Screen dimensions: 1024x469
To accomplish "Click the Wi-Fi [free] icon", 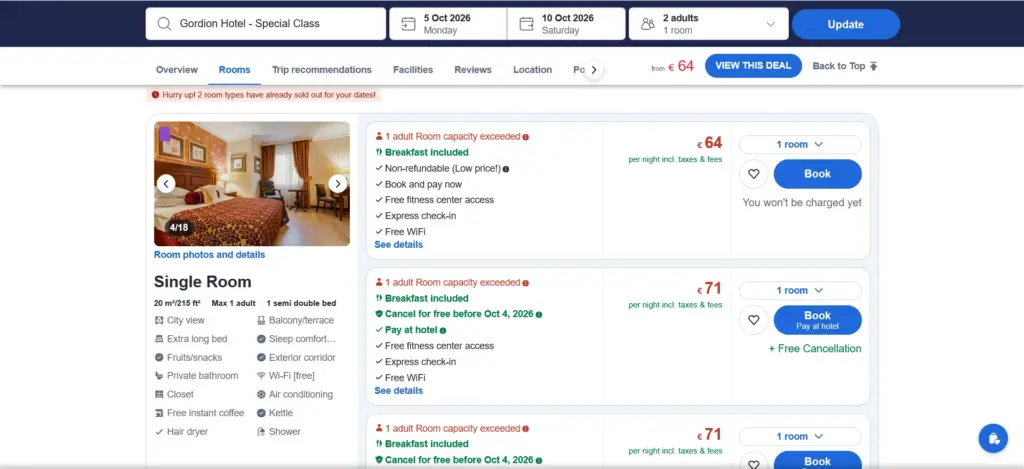I will [x=261, y=376].
